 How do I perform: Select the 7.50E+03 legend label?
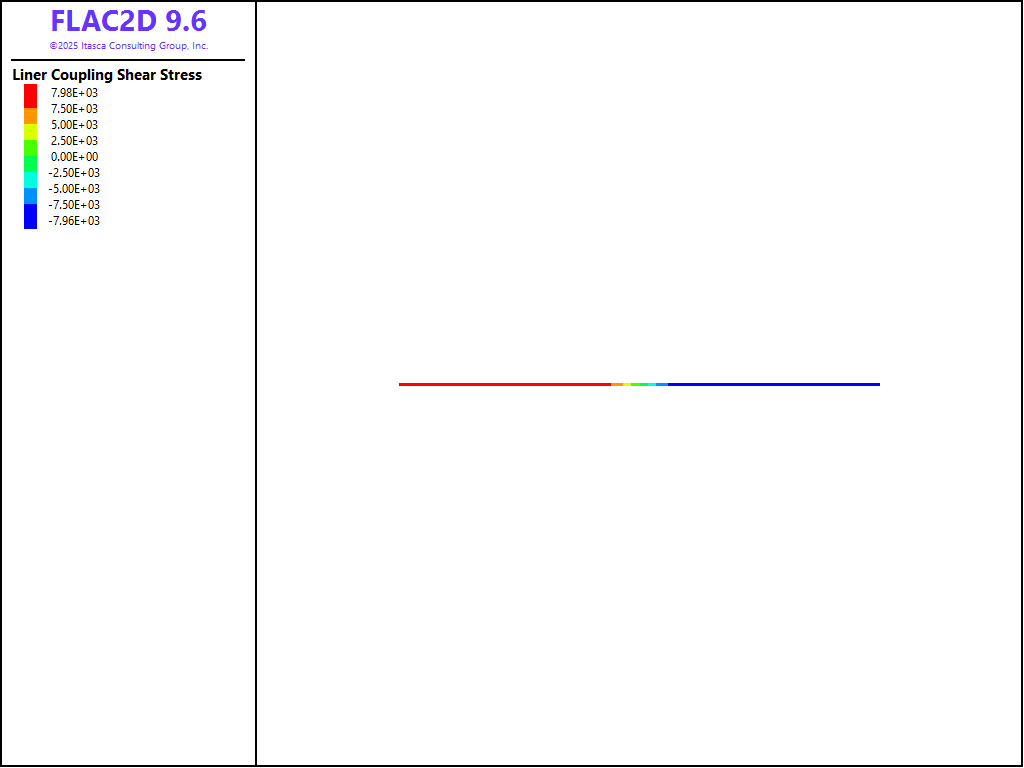(74, 109)
